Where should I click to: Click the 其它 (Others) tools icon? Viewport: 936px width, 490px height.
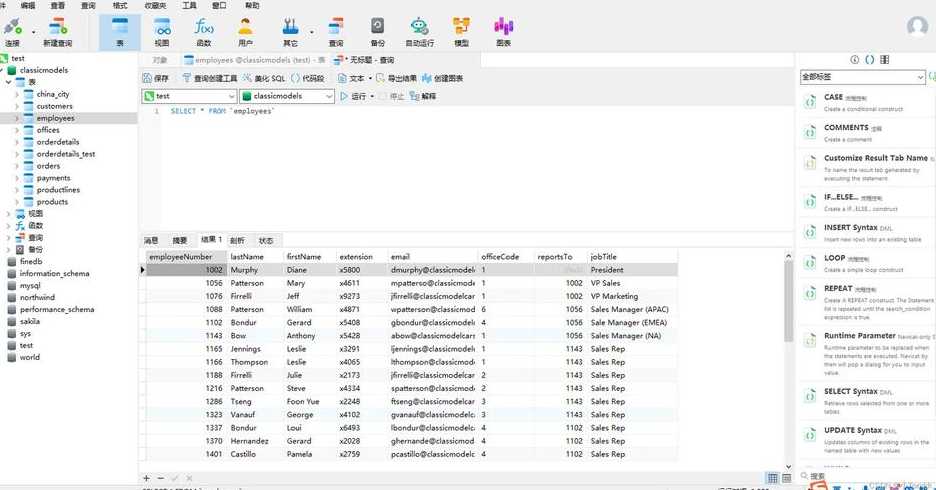tap(290, 32)
